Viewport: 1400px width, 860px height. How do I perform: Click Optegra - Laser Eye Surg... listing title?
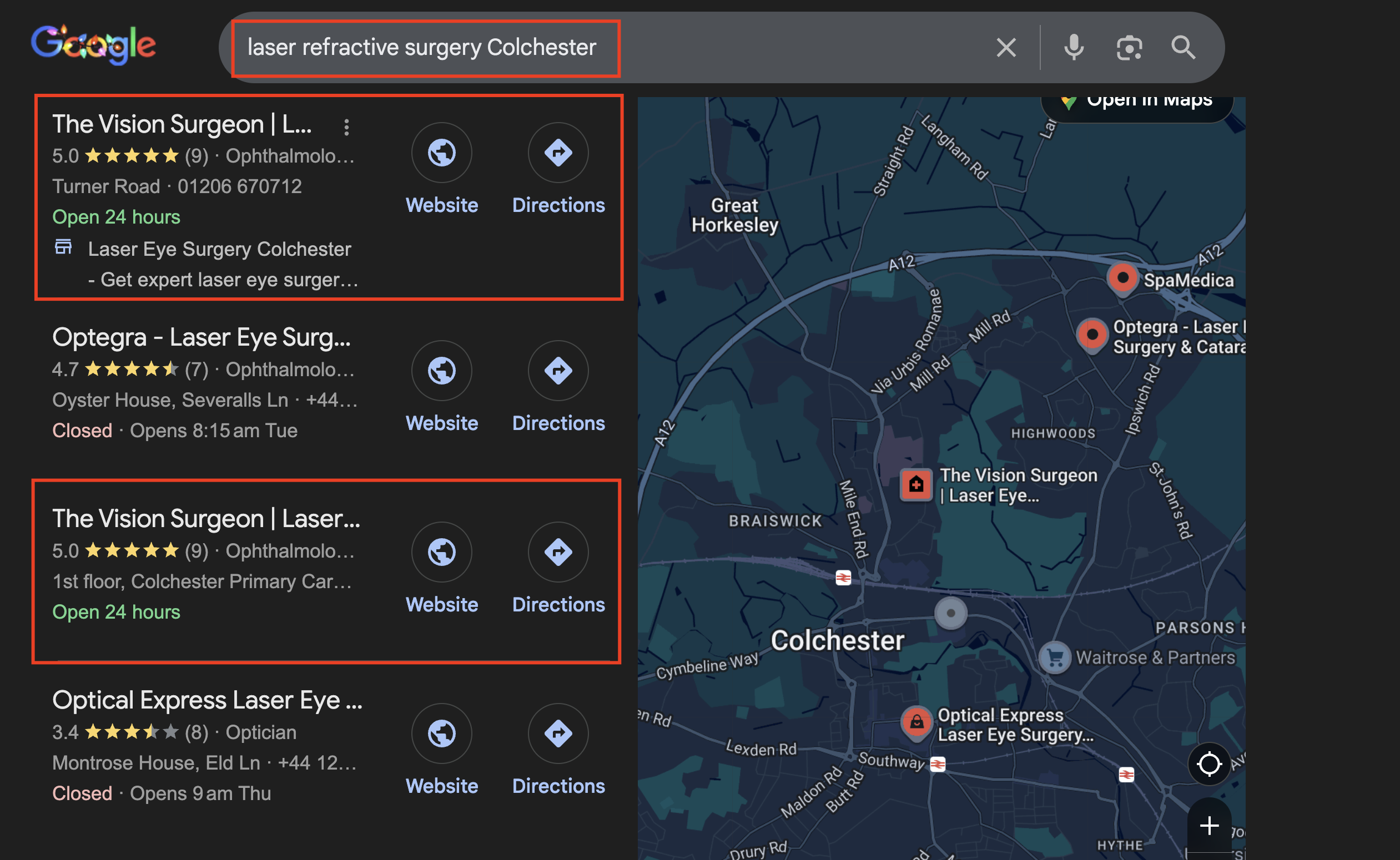(202, 337)
